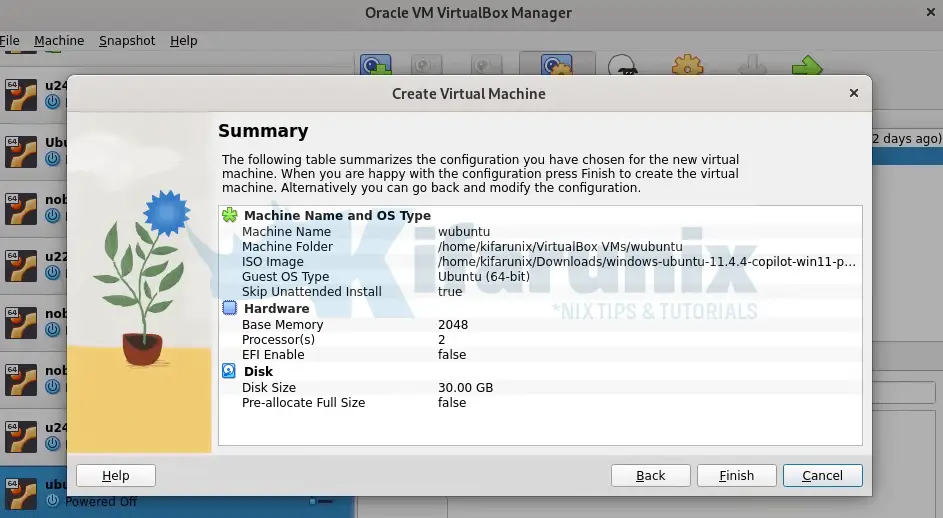The width and height of the screenshot is (943, 518).
Task: Click the green Start arrow in main toolbar
Action: 807,65
